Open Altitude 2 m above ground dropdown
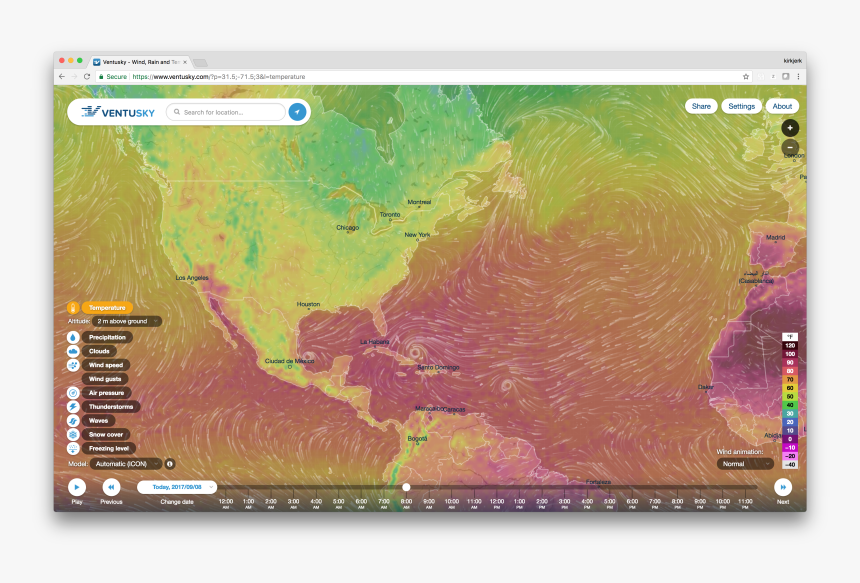 pos(127,321)
